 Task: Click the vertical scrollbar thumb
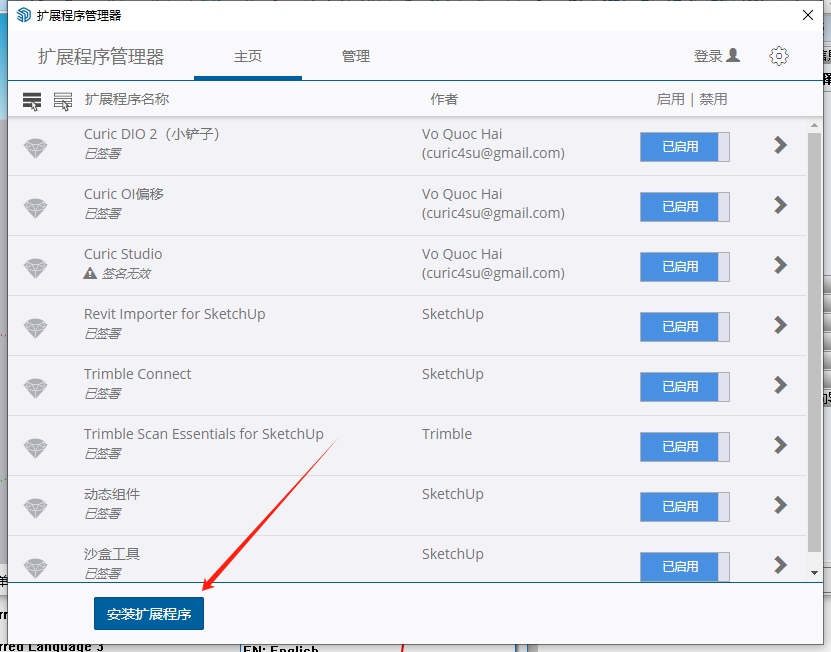click(x=815, y=342)
